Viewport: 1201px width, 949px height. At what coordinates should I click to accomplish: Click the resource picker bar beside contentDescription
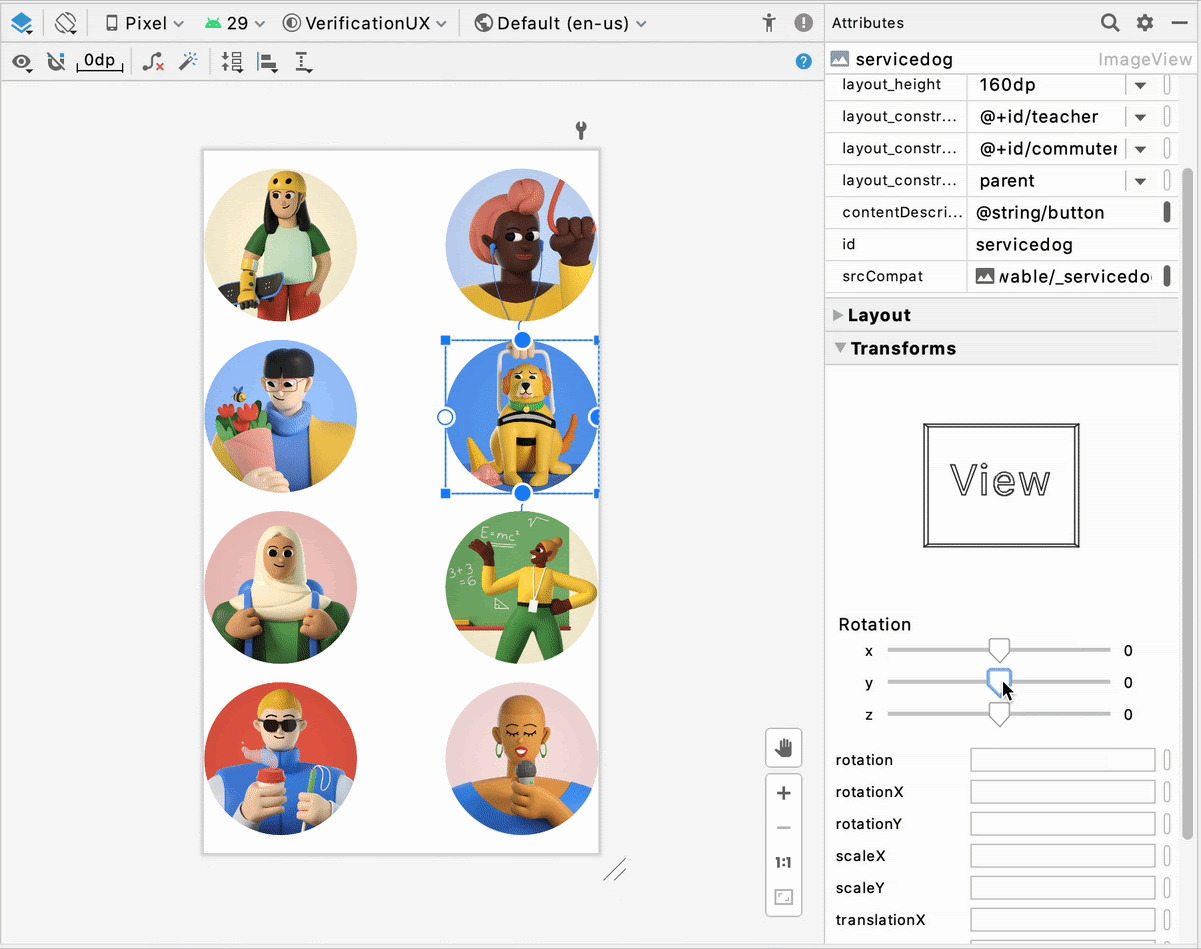point(1167,212)
